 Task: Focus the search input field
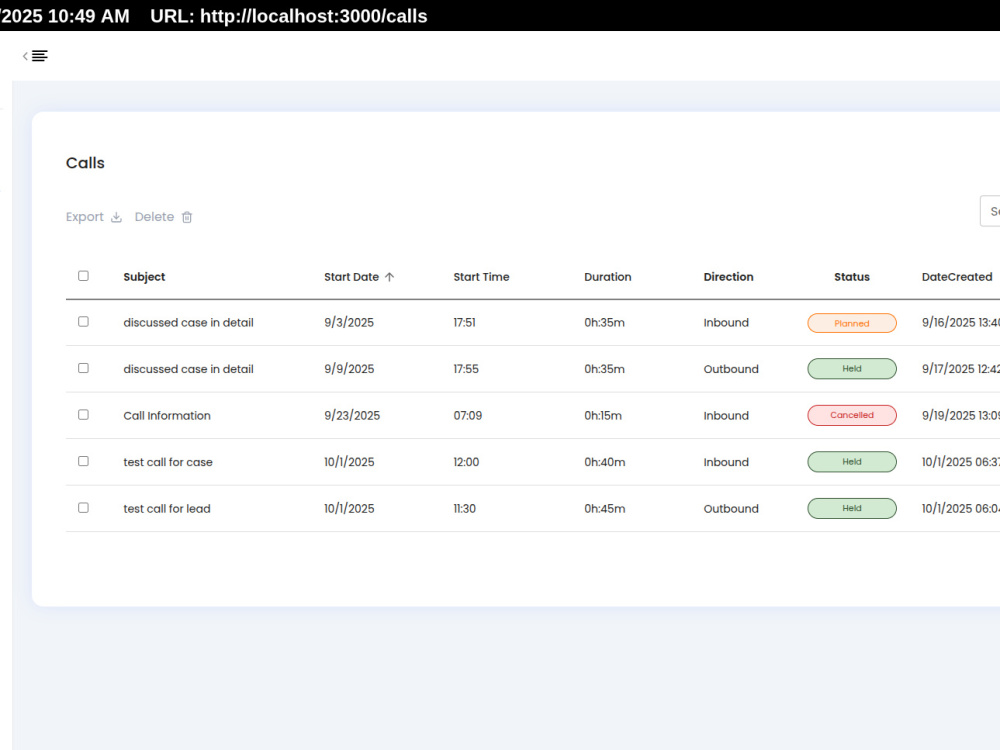(990, 211)
